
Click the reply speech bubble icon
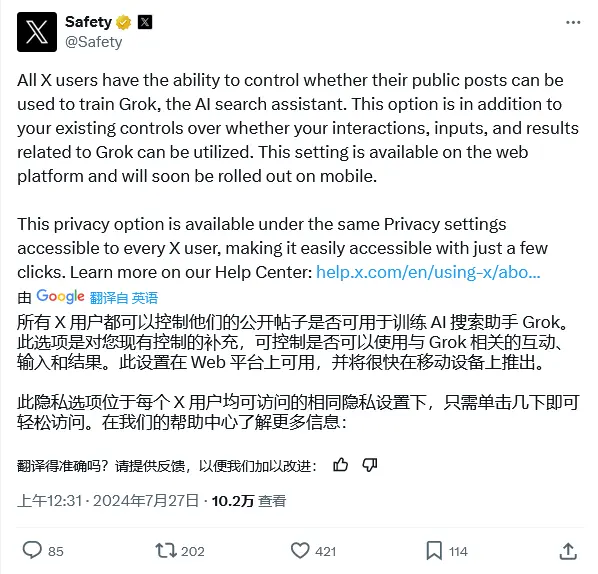[32, 550]
